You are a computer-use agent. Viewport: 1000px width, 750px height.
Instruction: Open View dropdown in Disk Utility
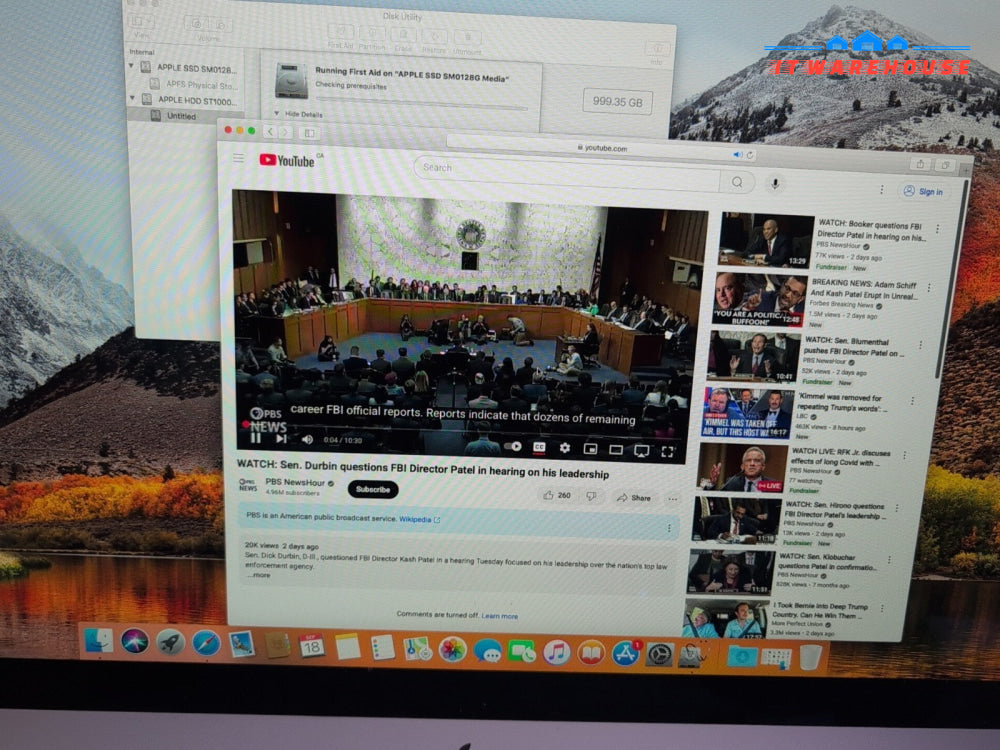point(140,26)
